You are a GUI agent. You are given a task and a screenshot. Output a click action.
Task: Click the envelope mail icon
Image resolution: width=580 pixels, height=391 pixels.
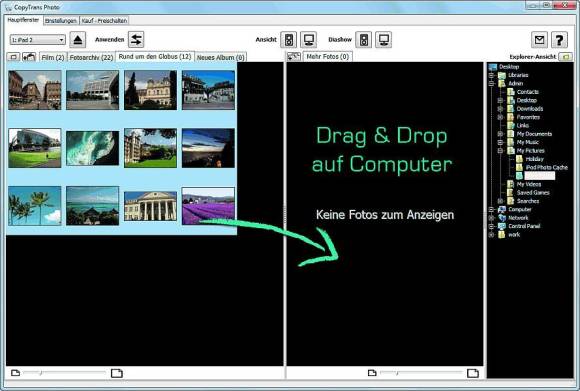[540, 40]
